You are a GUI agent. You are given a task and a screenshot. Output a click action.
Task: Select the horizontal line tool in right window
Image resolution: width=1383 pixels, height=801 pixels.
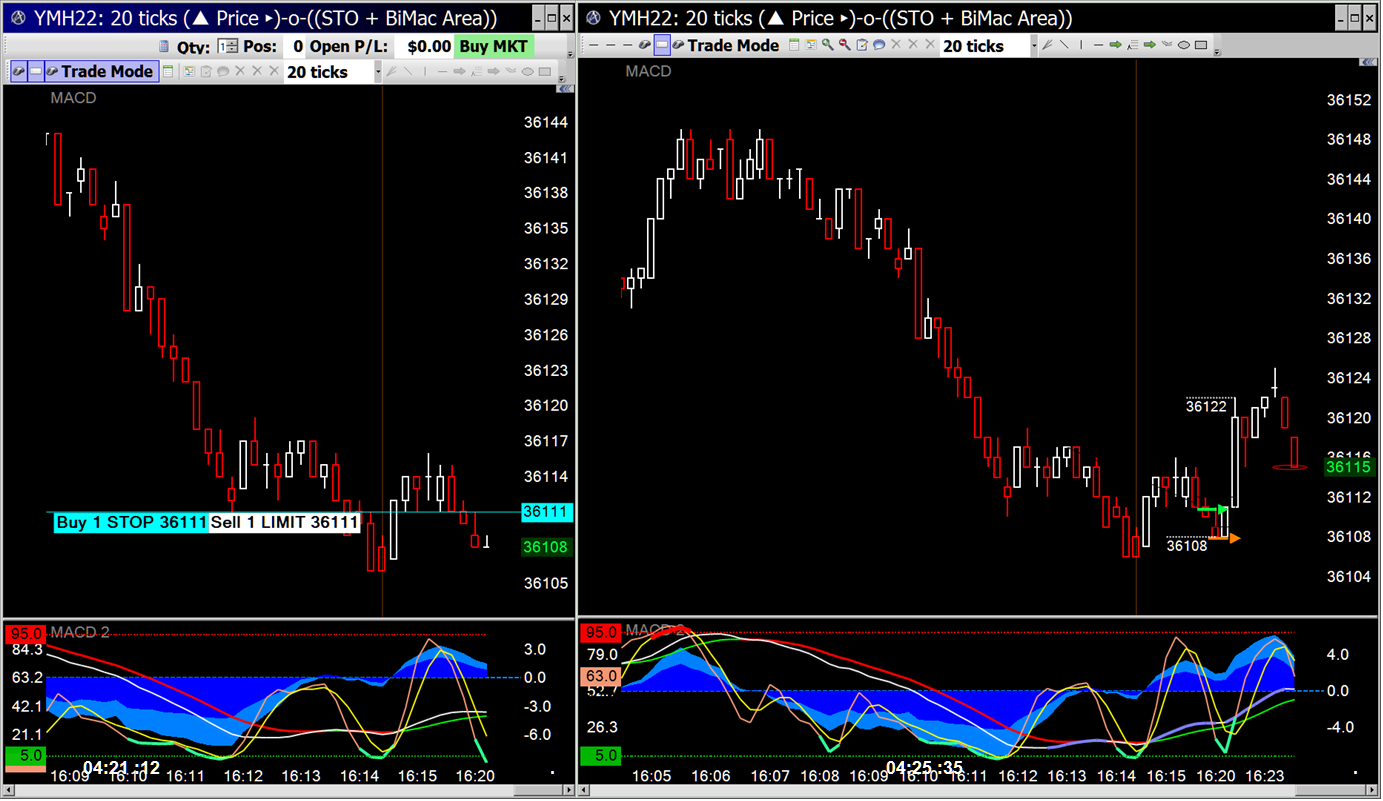click(1098, 45)
